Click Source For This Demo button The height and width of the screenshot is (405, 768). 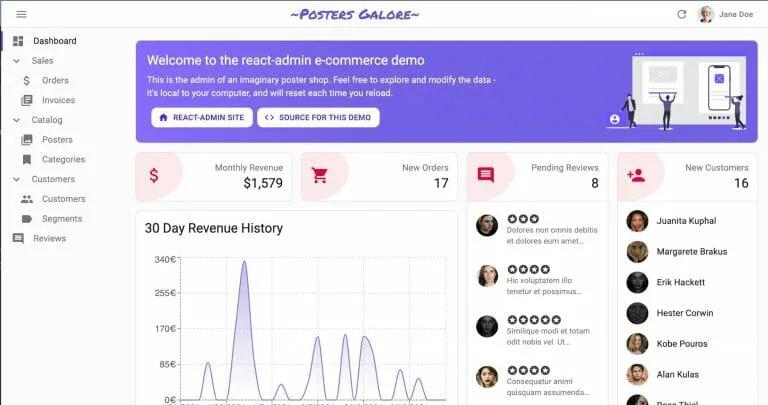pyautogui.click(x=318, y=117)
